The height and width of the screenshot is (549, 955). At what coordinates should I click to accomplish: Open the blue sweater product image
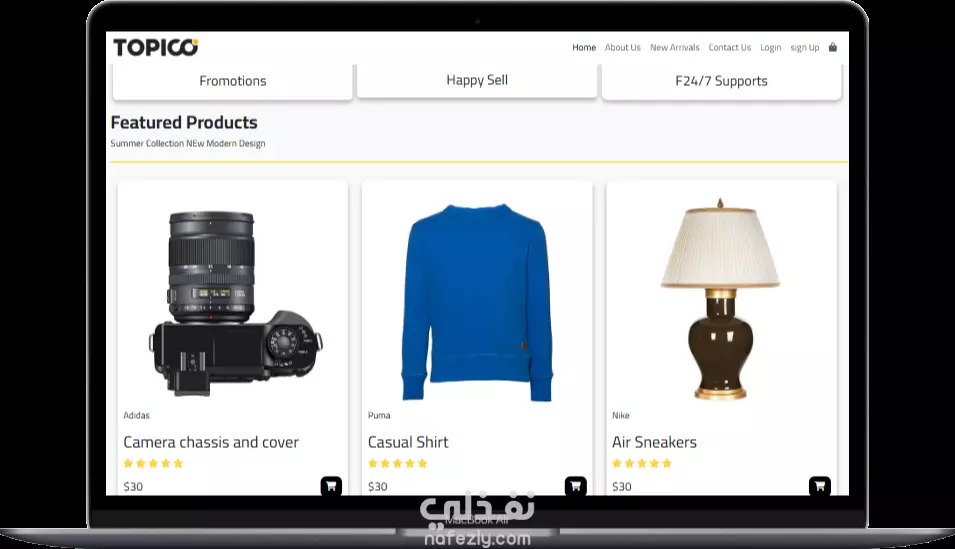click(477, 303)
